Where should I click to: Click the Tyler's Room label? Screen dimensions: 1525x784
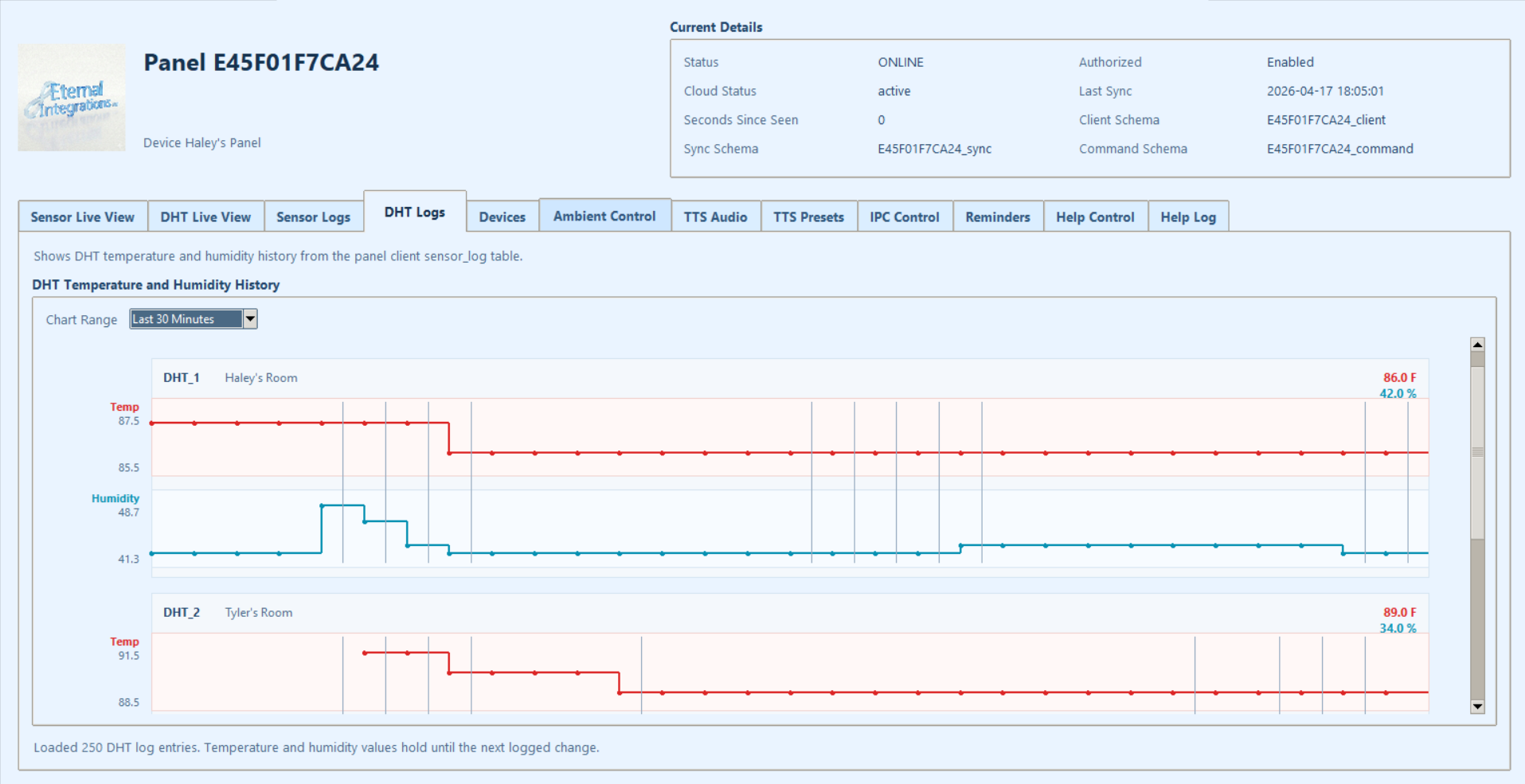click(x=259, y=612)
